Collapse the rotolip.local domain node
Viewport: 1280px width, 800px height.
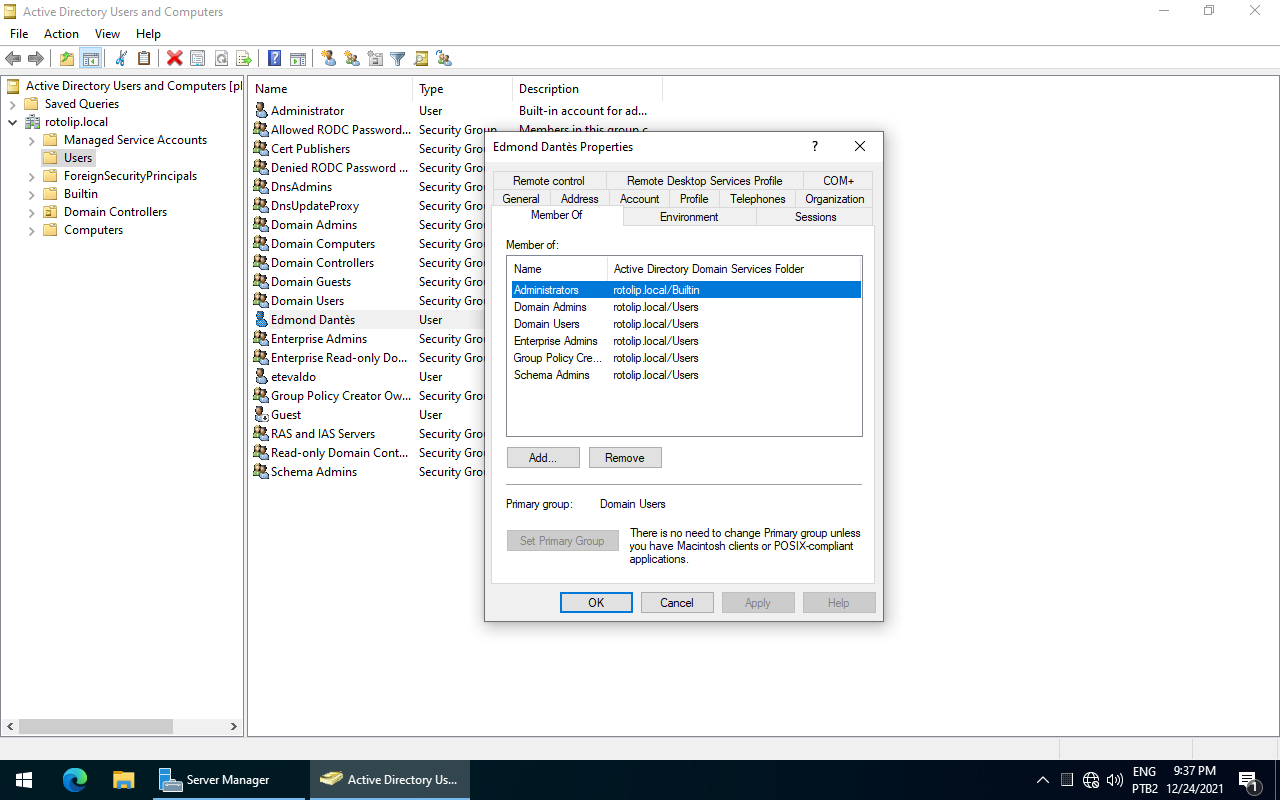(12, 122)
